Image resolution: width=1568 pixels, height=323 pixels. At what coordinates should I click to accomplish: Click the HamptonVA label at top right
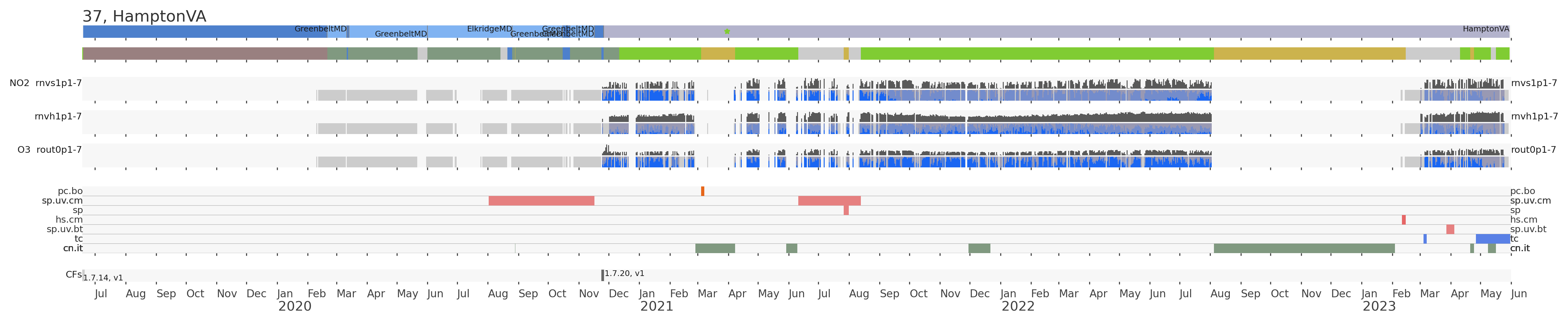click(1485, 29)
